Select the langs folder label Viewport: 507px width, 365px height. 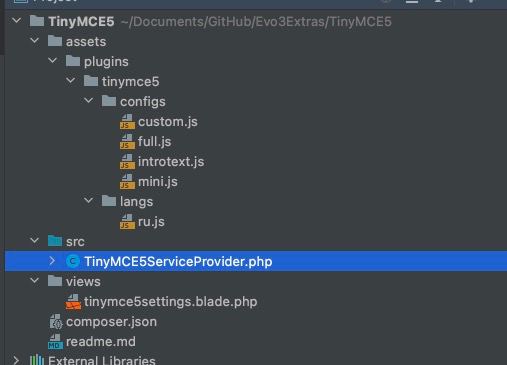tap(136, 202)
